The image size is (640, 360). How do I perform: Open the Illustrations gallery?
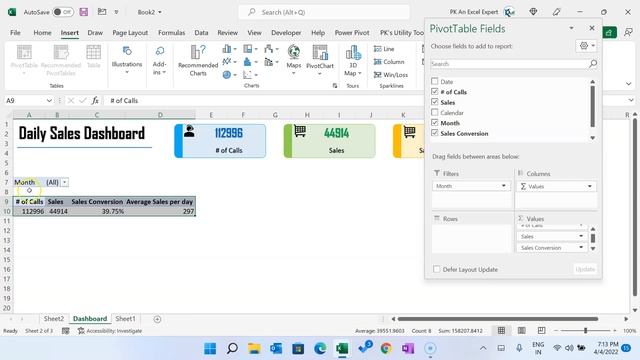(127, 60)
